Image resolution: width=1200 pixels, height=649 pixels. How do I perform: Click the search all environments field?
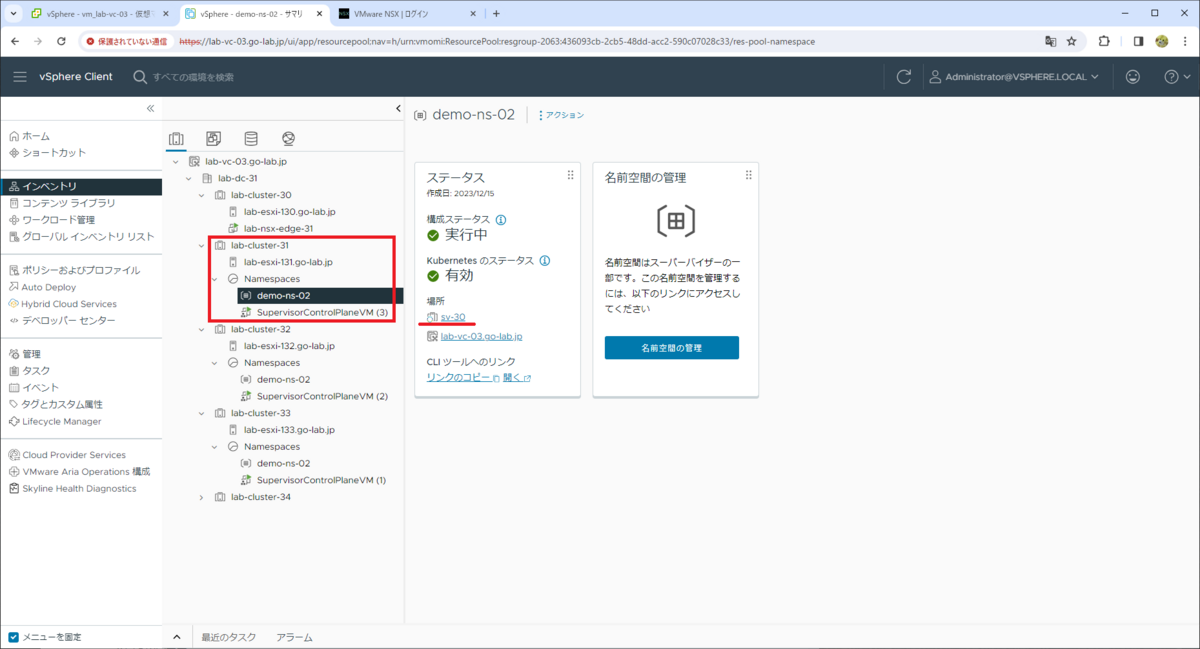[193, 77]
